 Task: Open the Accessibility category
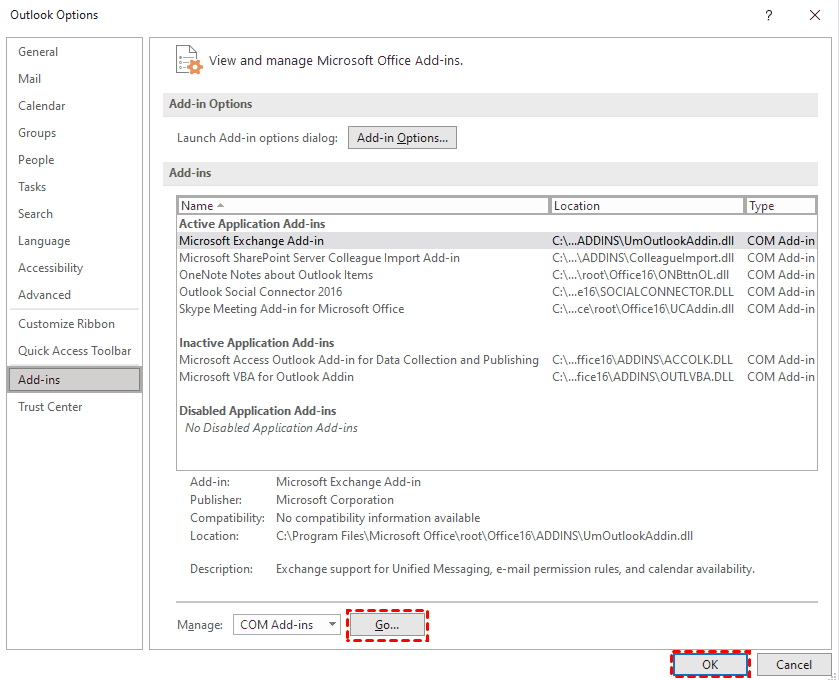click(50, 268)
